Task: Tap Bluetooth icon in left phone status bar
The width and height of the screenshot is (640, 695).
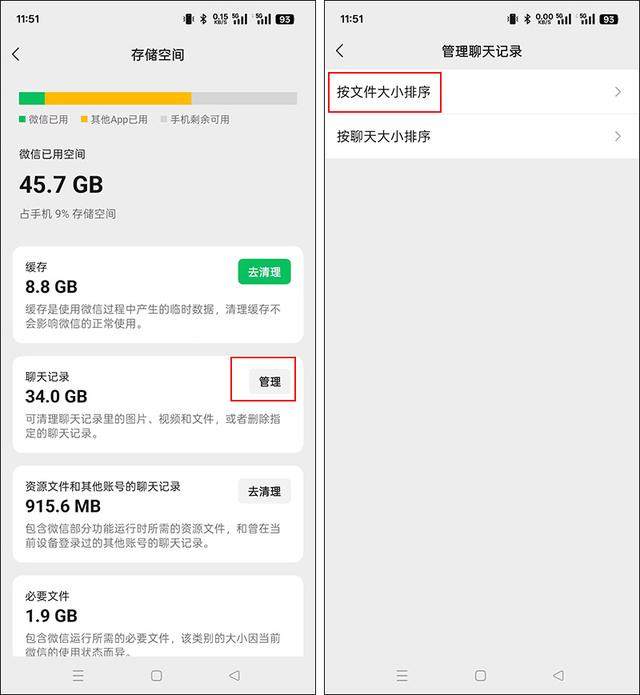Action: coord(203,19)
